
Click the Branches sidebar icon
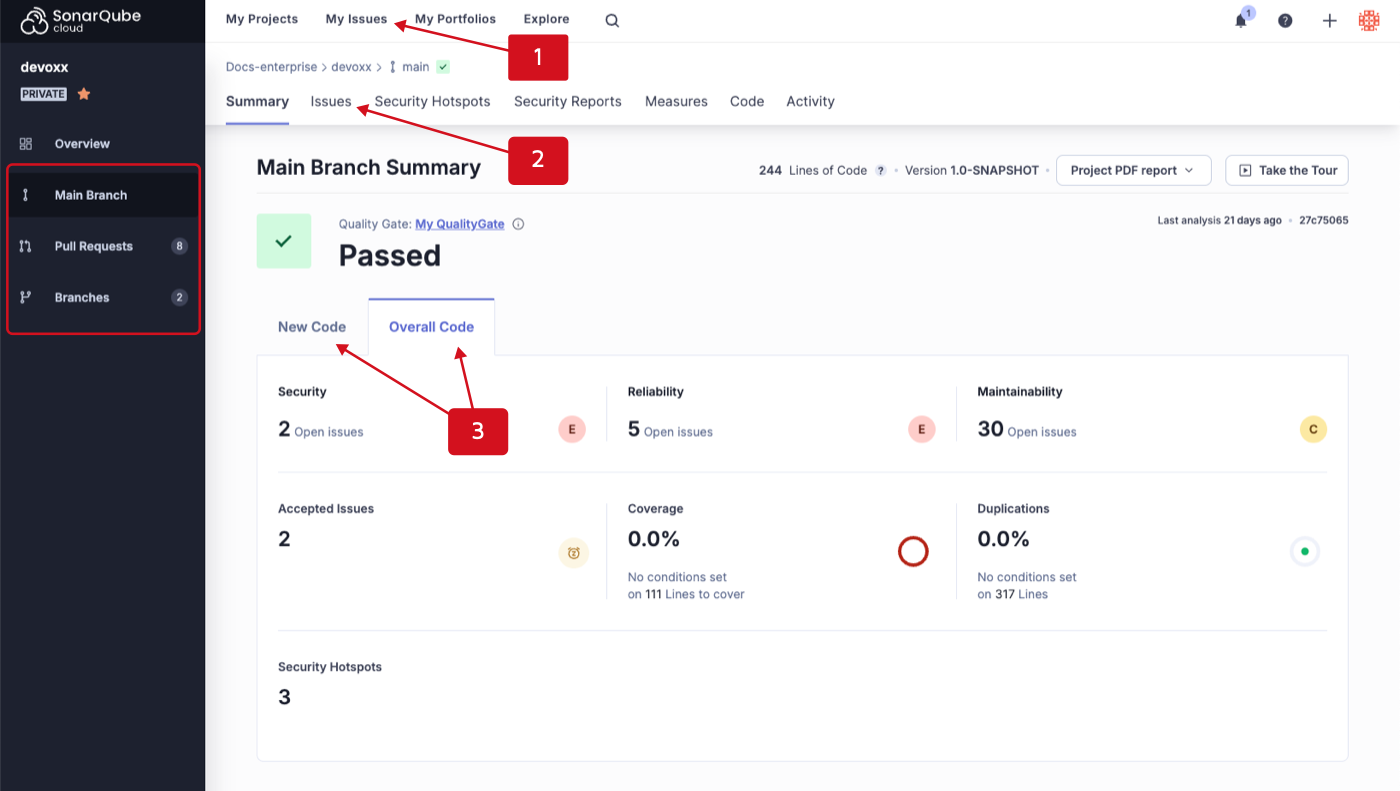26,297
